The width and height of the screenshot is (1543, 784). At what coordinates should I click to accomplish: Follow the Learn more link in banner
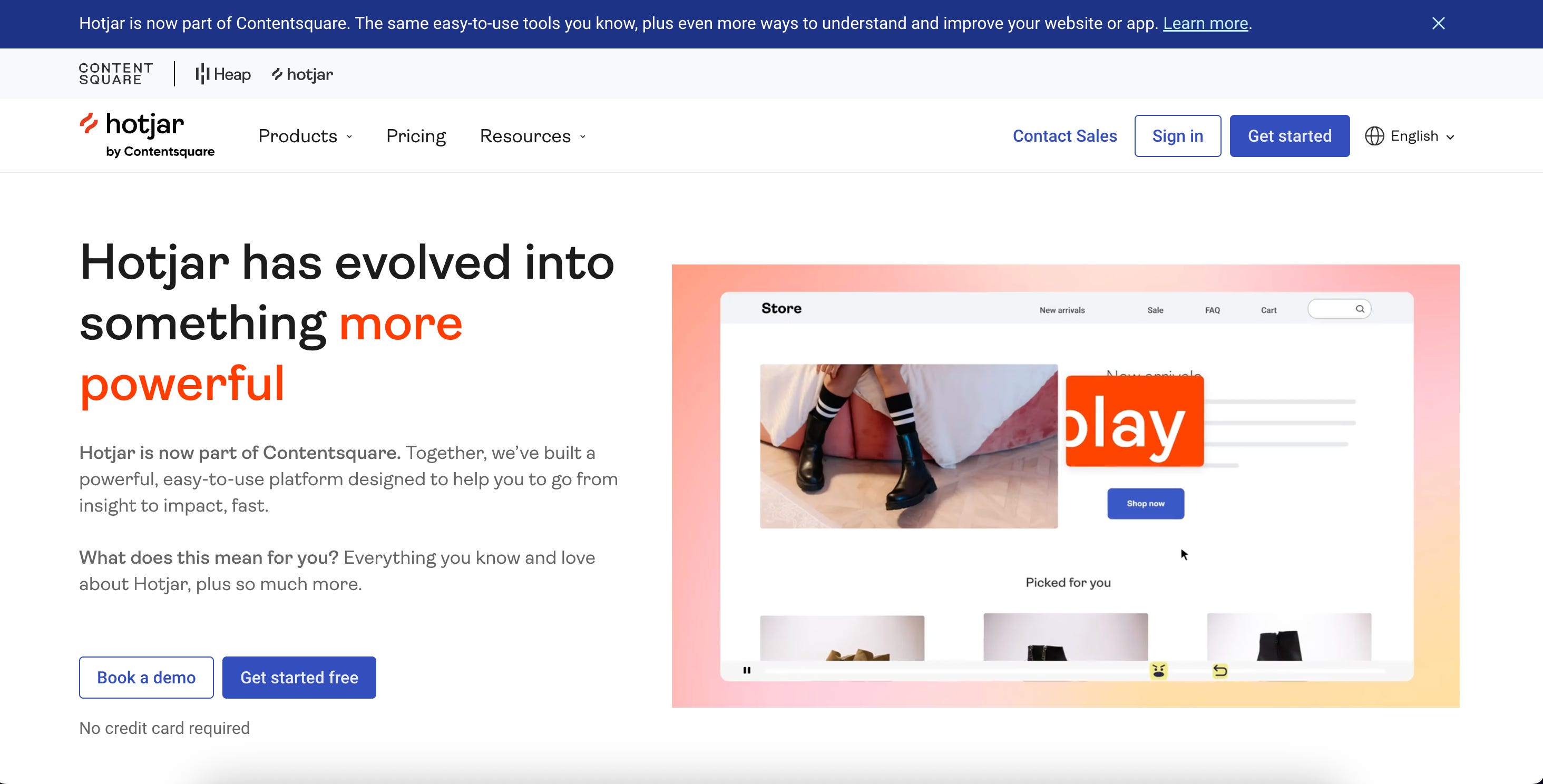[1205, 23]
